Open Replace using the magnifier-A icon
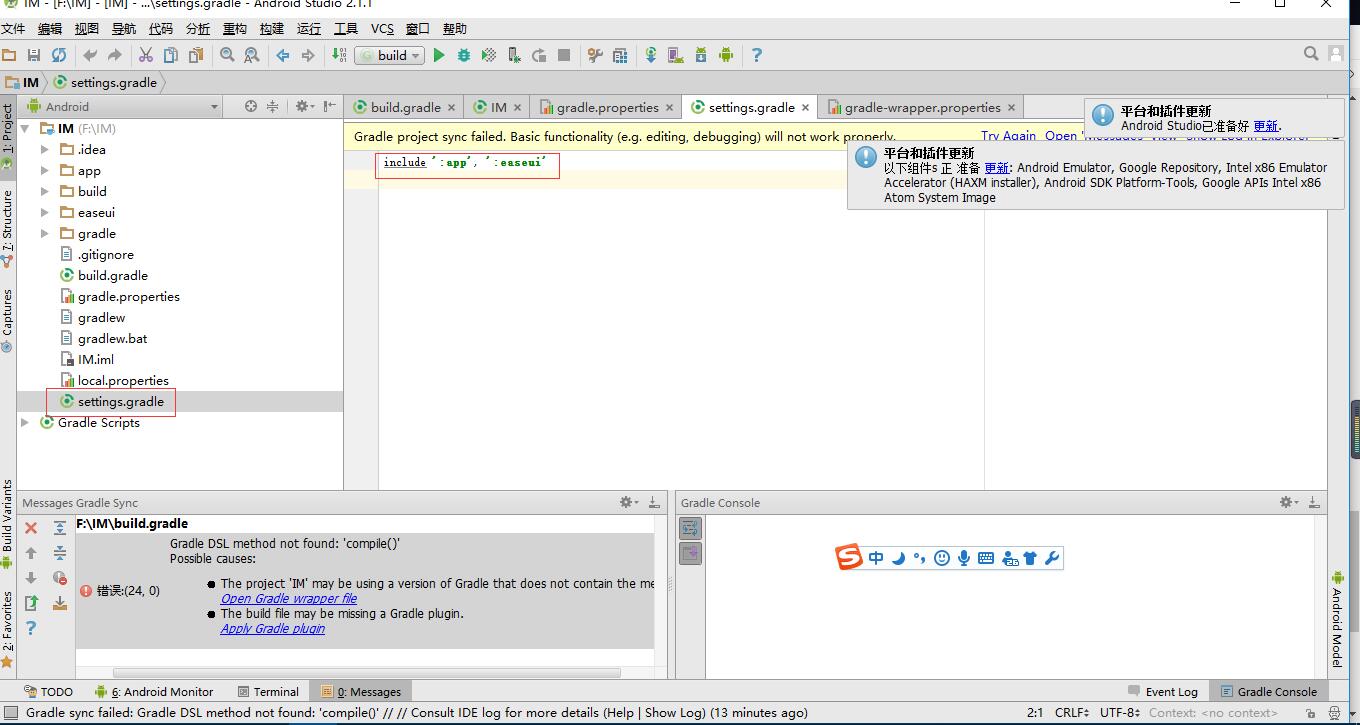The height and width of the screenshot is (725, 1360). pyautogui.click(x=252, y=56)
